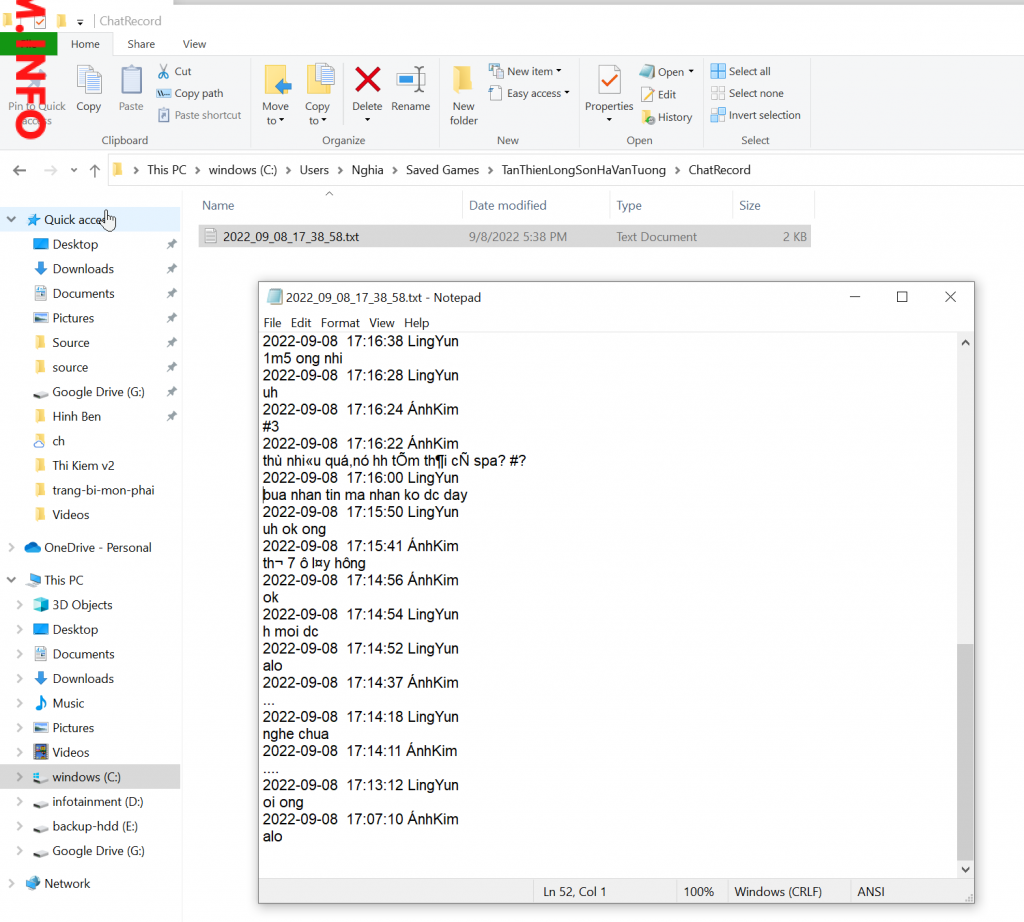
Task: Click the Notepad vertical scrollbar thumb
Action: 964,750
